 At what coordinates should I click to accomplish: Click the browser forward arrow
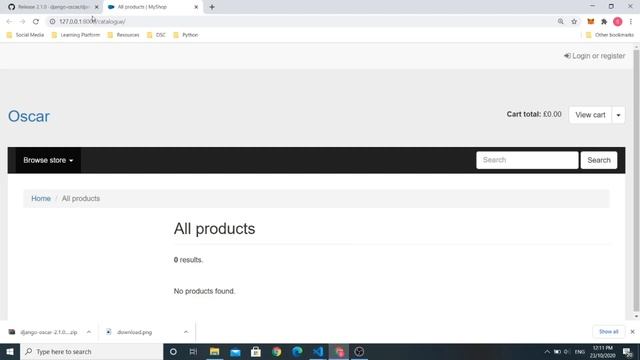(22, 22)
